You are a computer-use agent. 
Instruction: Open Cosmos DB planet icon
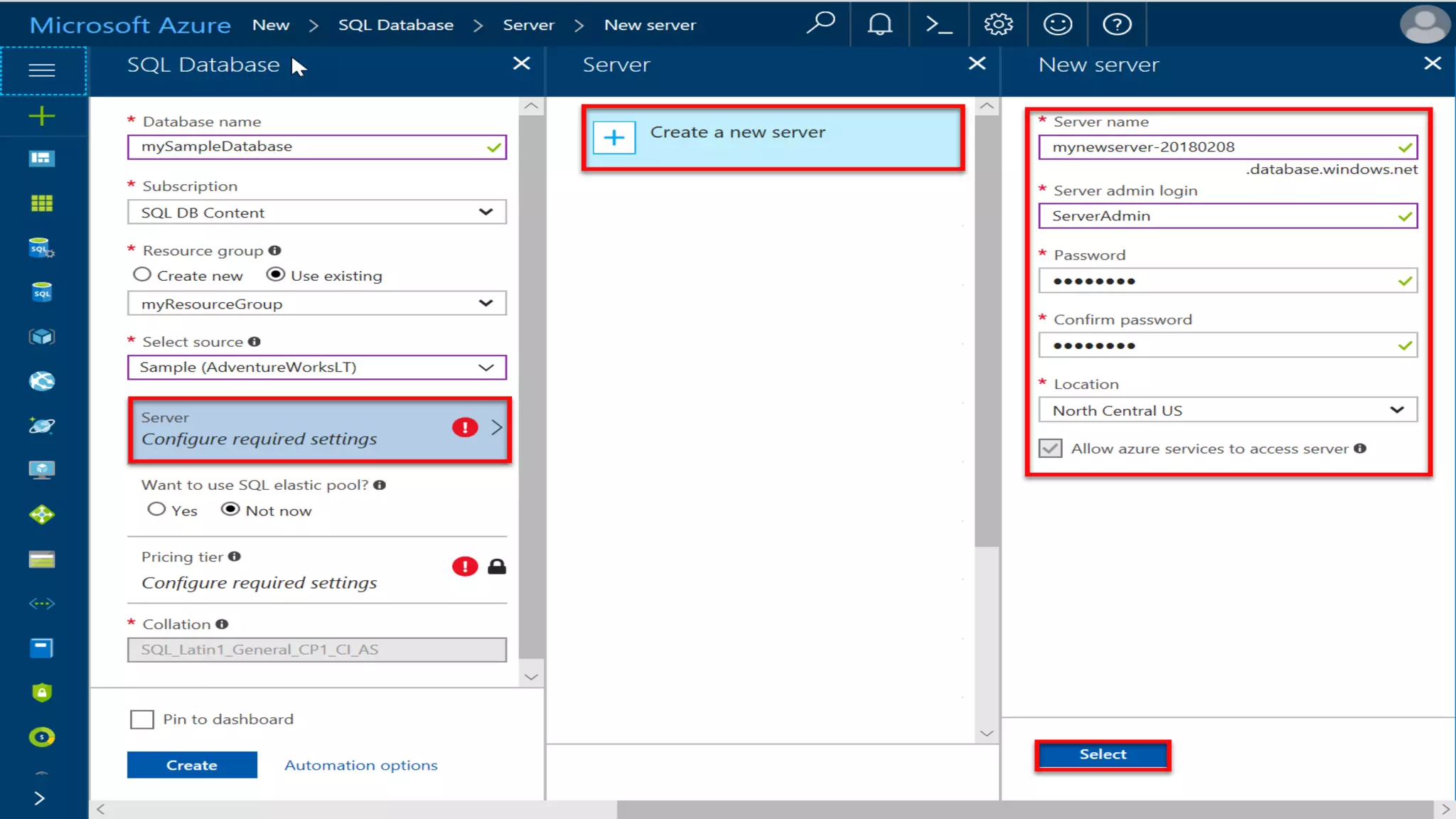pos(42,425)
